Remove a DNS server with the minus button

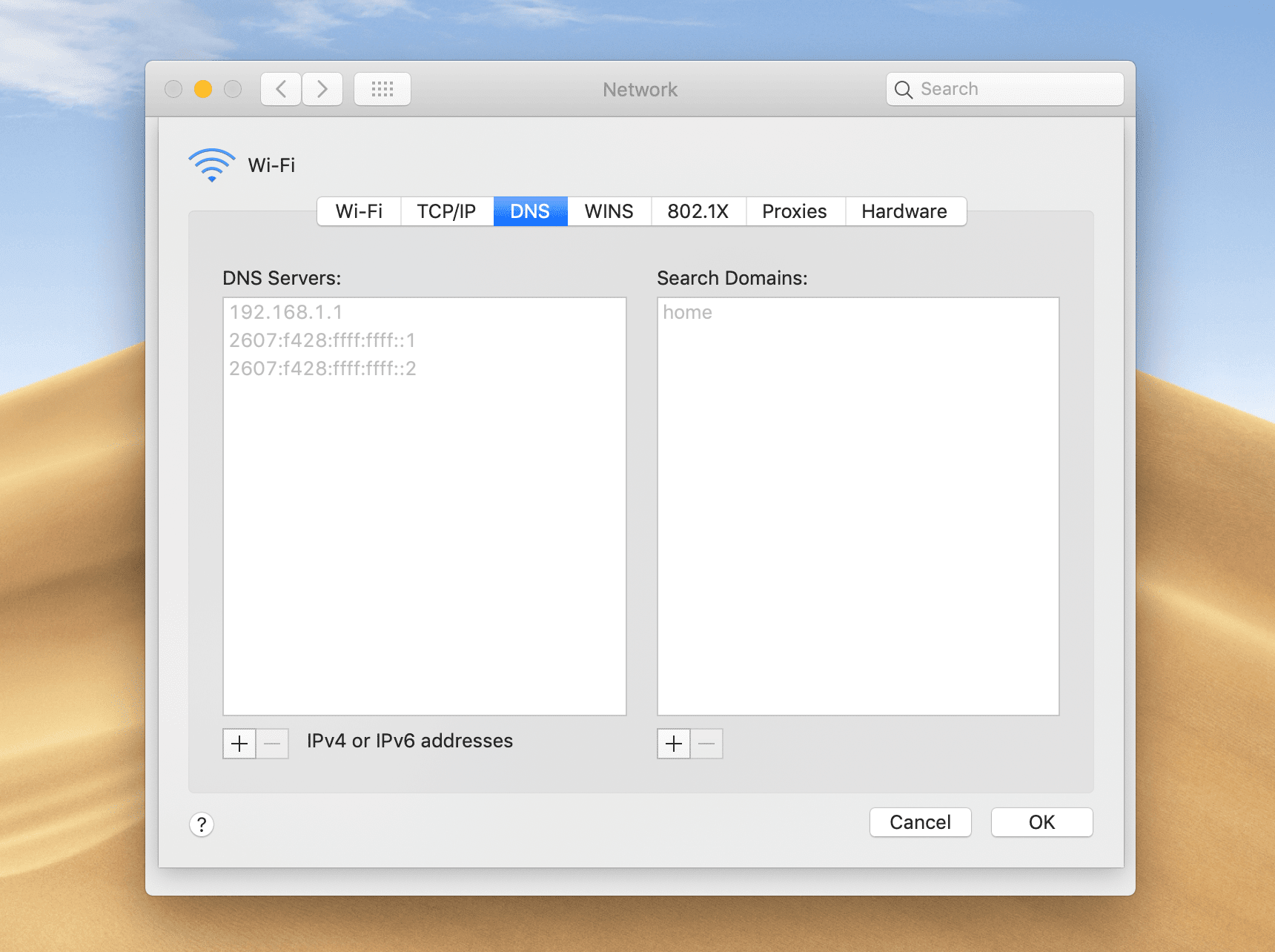[x=273, y=744]
